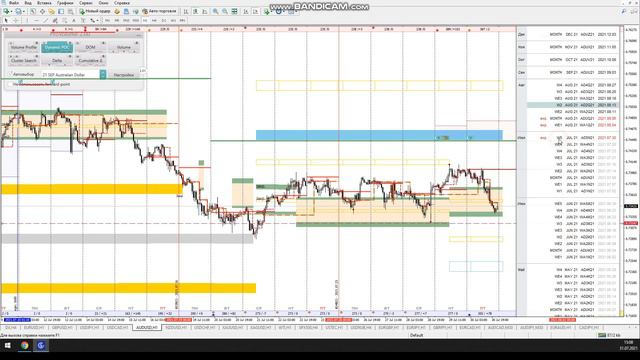Open the Вид menu
This screenshot has height=360, width=640.
click(x=28, y=3)
